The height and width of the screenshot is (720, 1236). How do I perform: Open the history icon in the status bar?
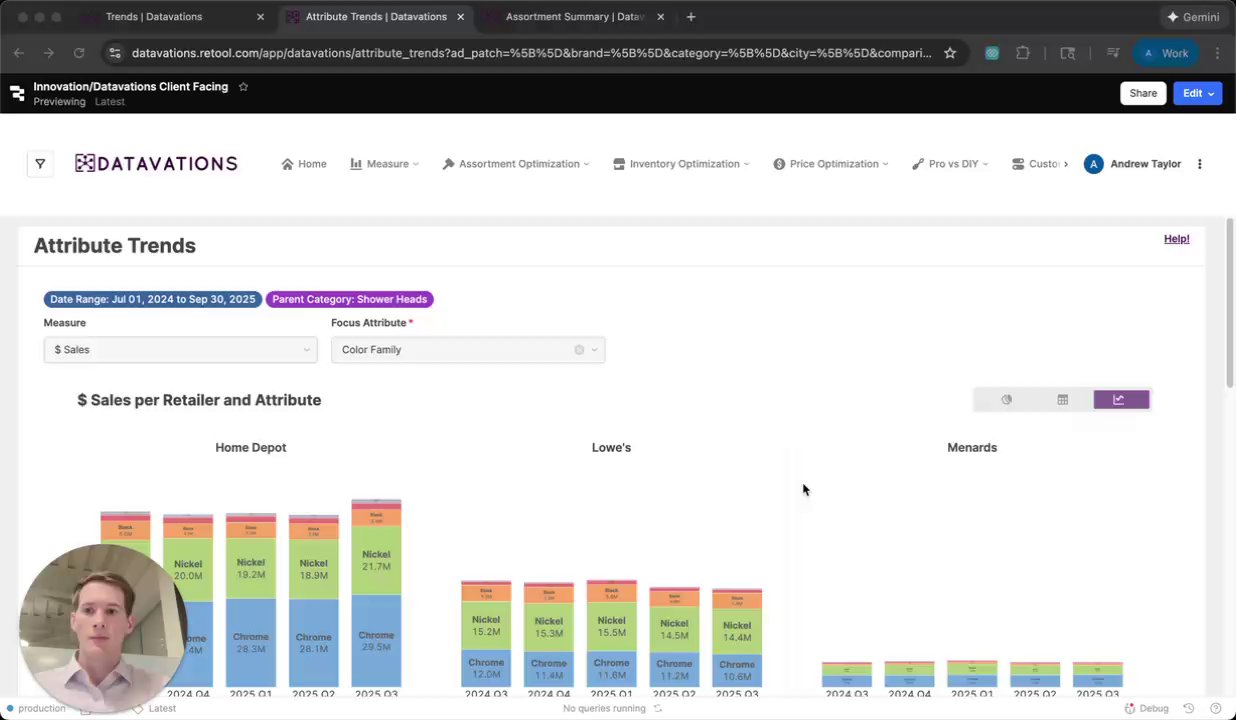click(x=1188, y=709)
